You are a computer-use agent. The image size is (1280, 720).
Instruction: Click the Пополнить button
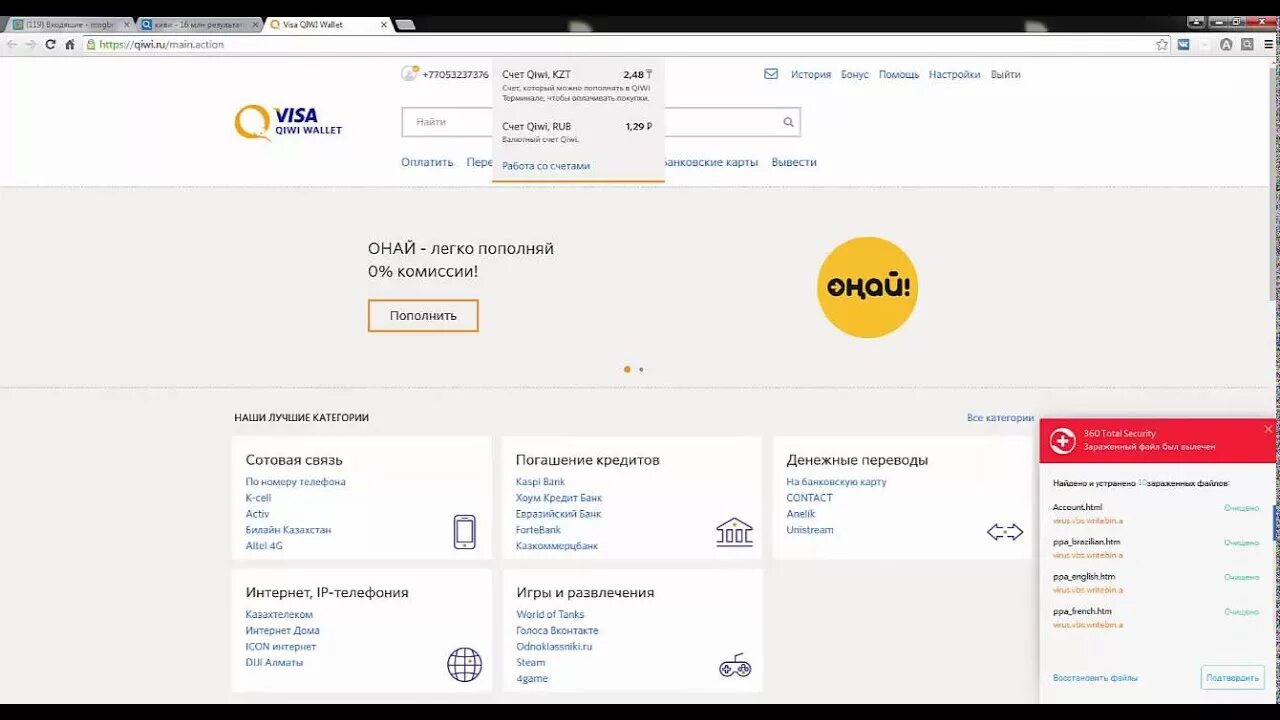pyautogui.click(x=423, y=315)
